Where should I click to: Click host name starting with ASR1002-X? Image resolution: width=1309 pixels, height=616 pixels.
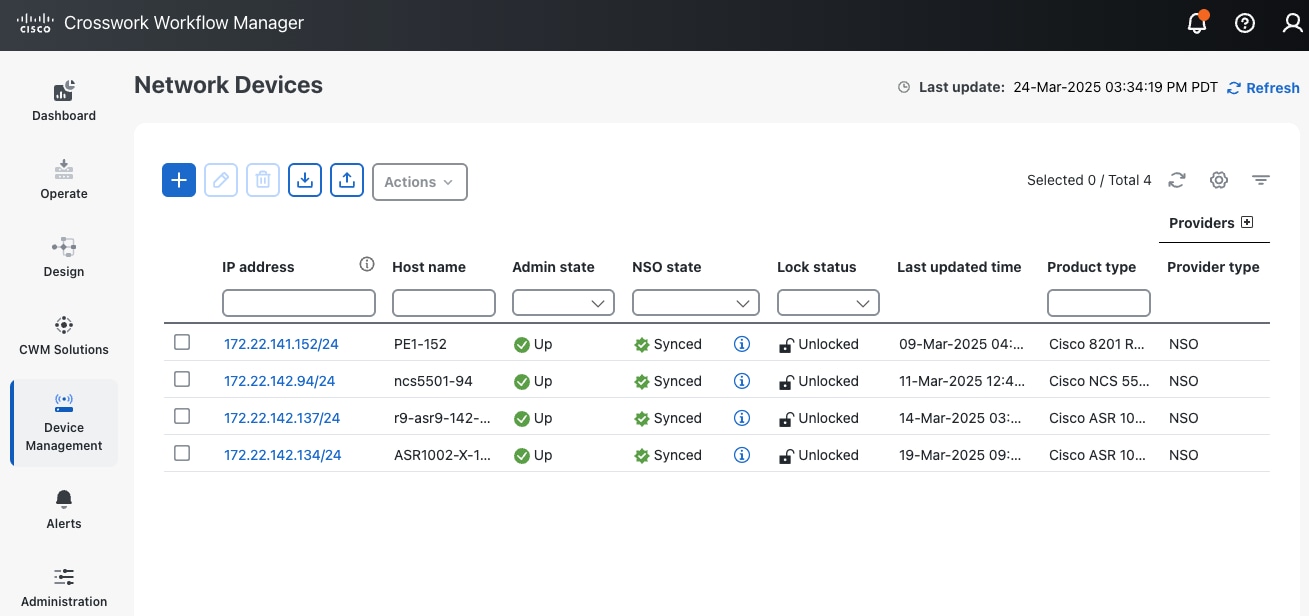click(442, 455)
